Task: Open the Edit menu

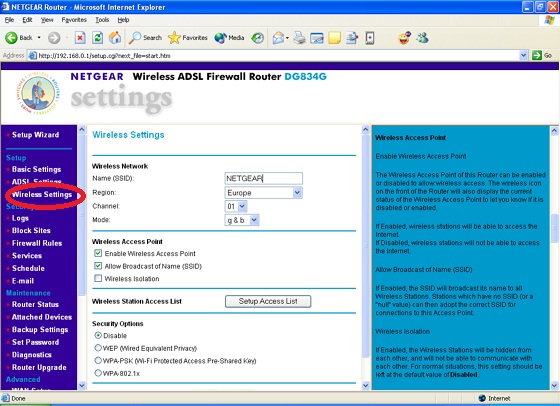Action: tap(27, 20)
